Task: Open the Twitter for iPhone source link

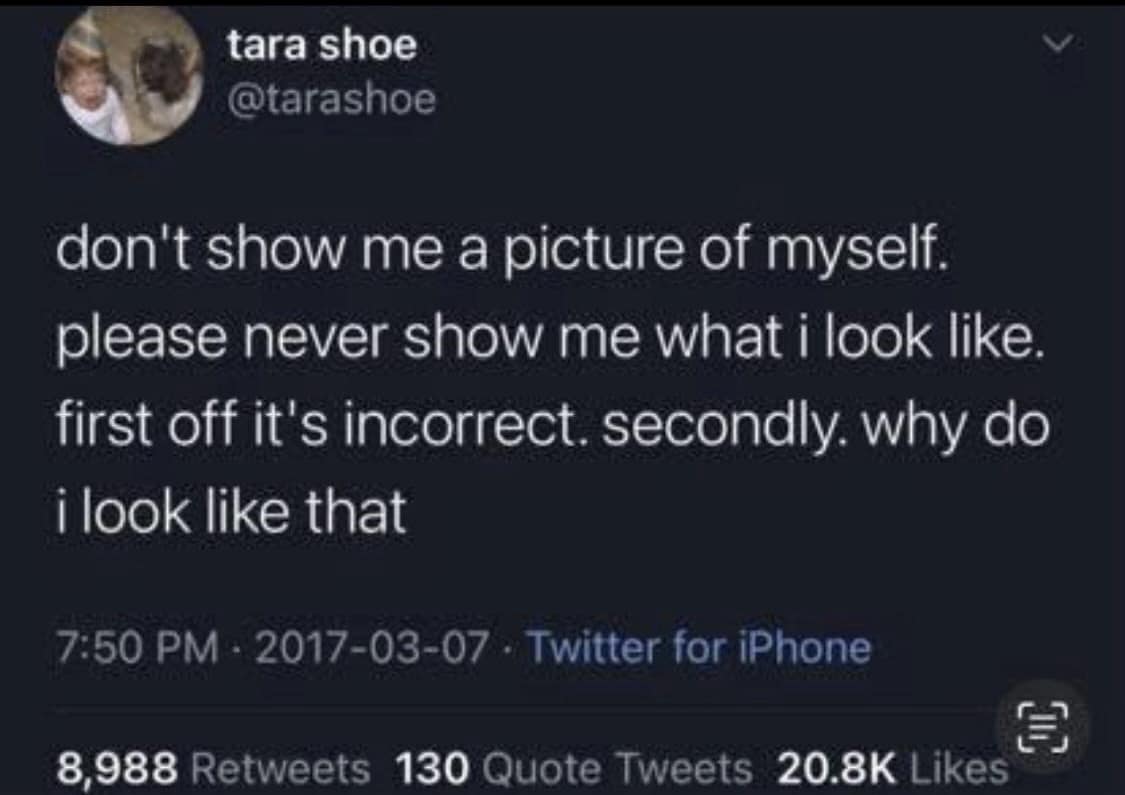Action: point(698,648)
